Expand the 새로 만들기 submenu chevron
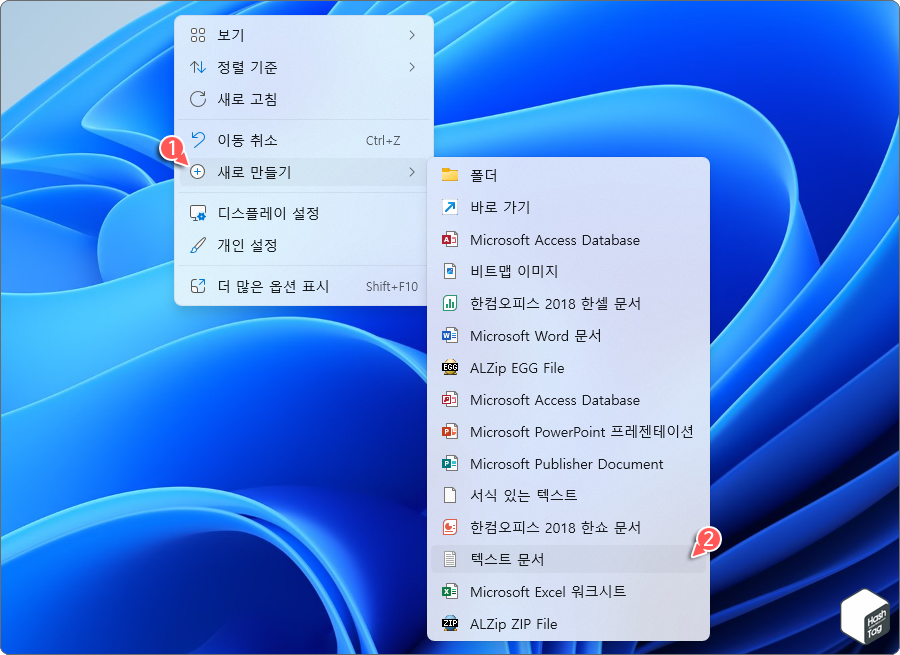 (412, 172)
